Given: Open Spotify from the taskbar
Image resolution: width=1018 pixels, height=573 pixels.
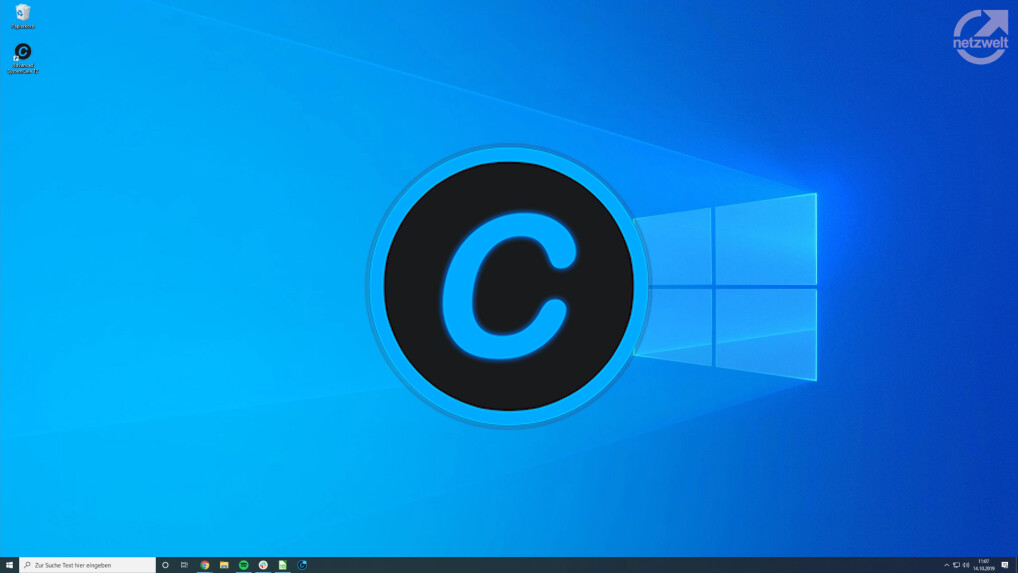Looking at the screenshot, I should point(243,565).
